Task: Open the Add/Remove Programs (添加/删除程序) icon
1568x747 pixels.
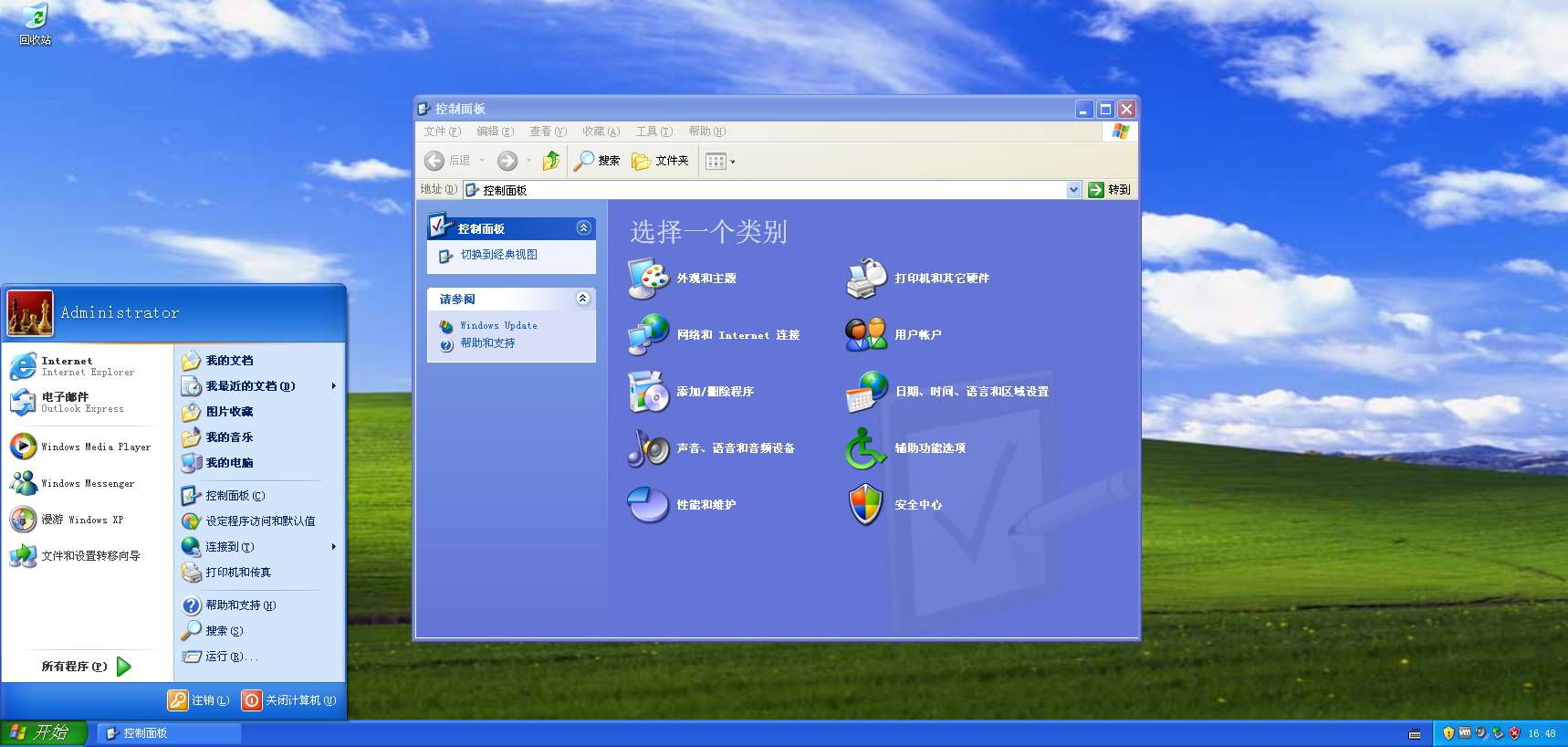Action: (x=649, y=392)
